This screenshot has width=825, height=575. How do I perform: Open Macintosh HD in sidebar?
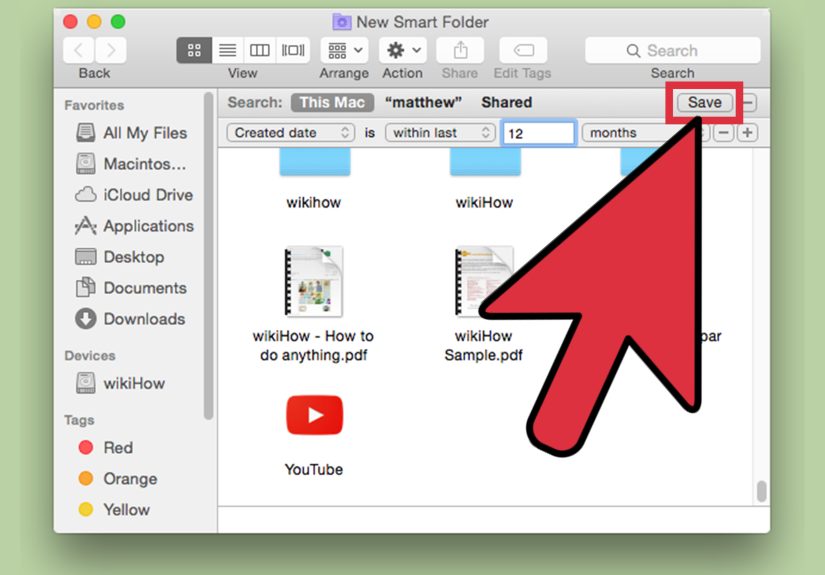(x=132, y=164)
